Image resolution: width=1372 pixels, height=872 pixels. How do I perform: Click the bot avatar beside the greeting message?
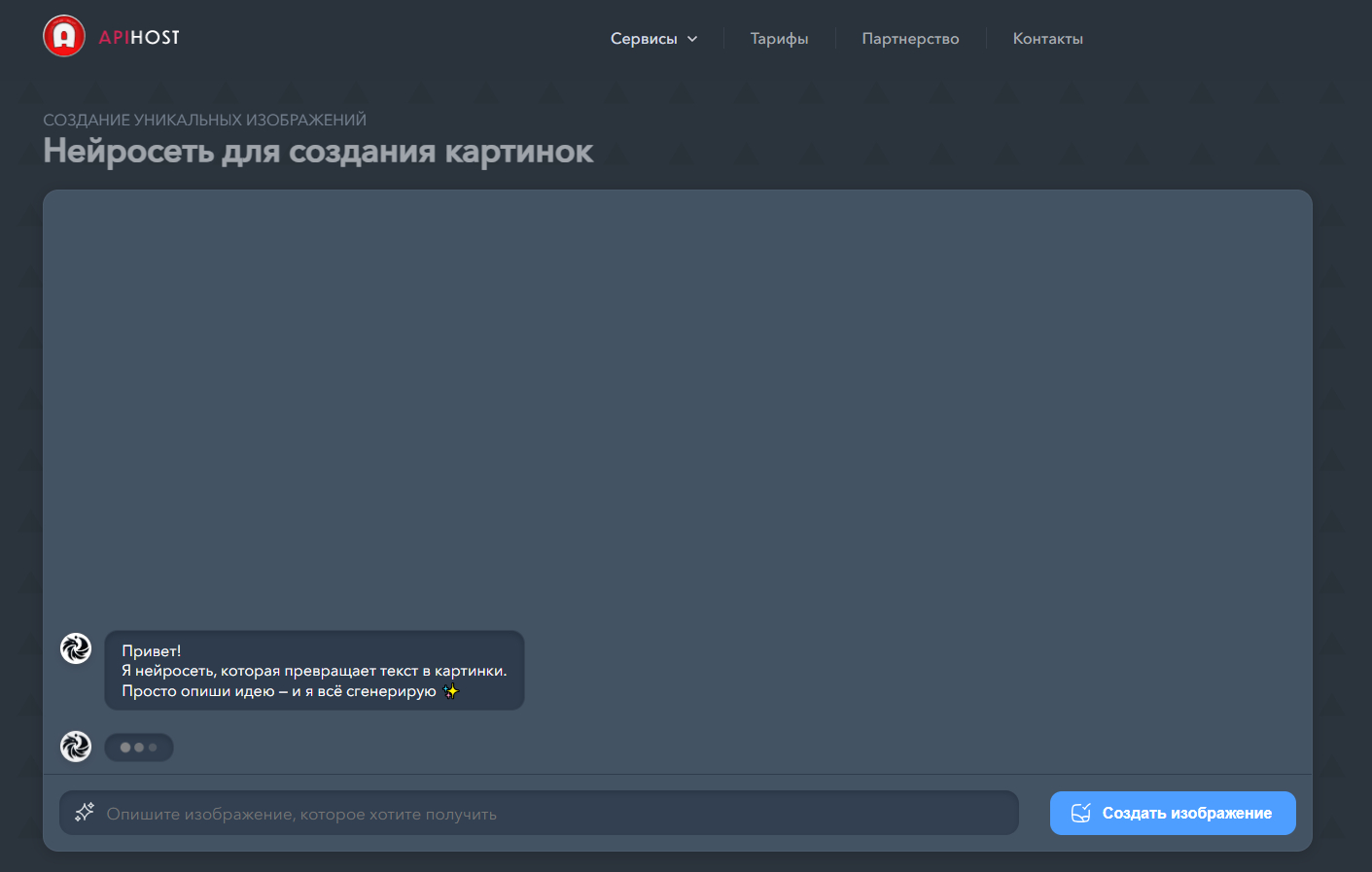click(76, 647)
